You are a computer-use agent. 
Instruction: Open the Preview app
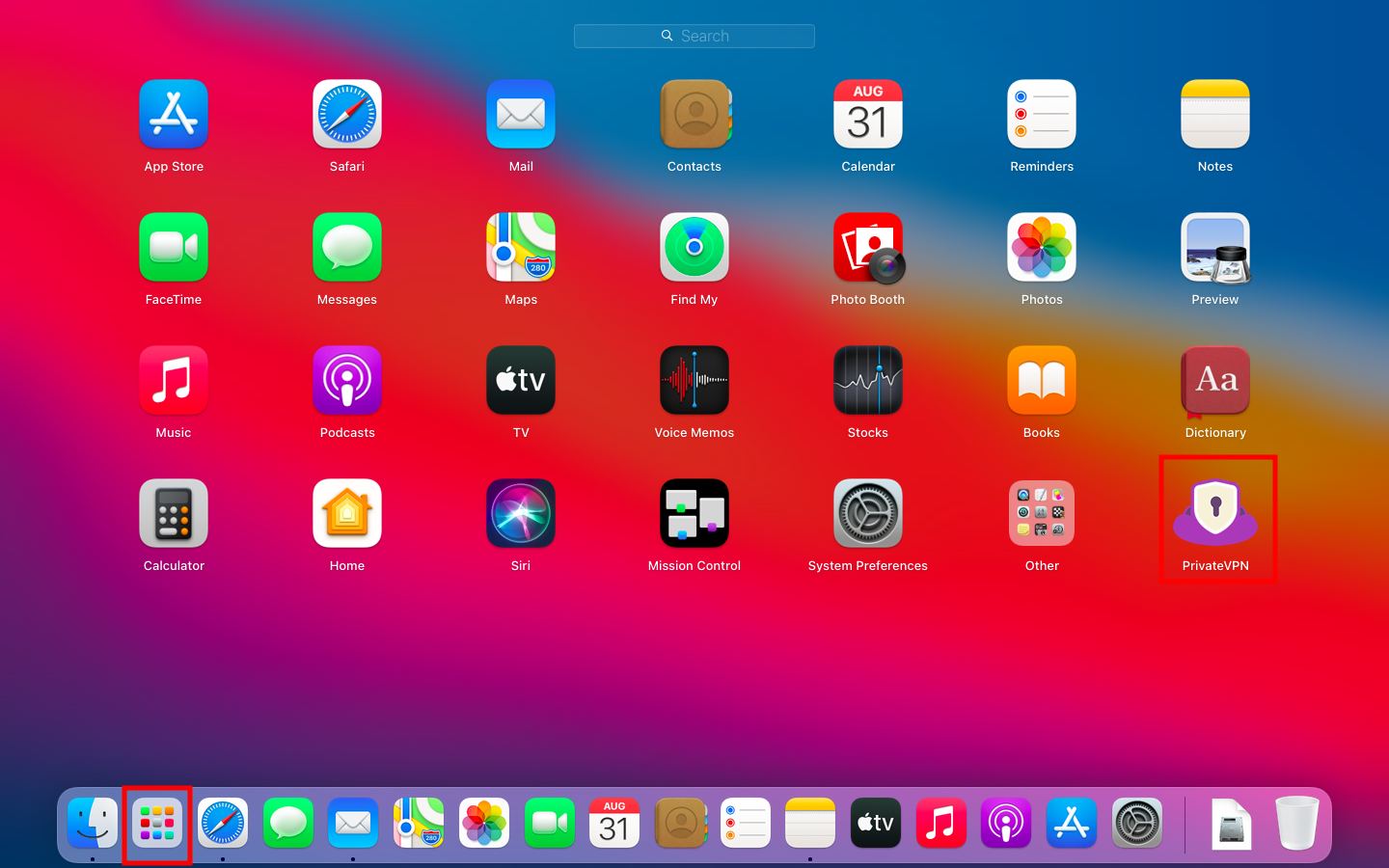point(1215,247)
